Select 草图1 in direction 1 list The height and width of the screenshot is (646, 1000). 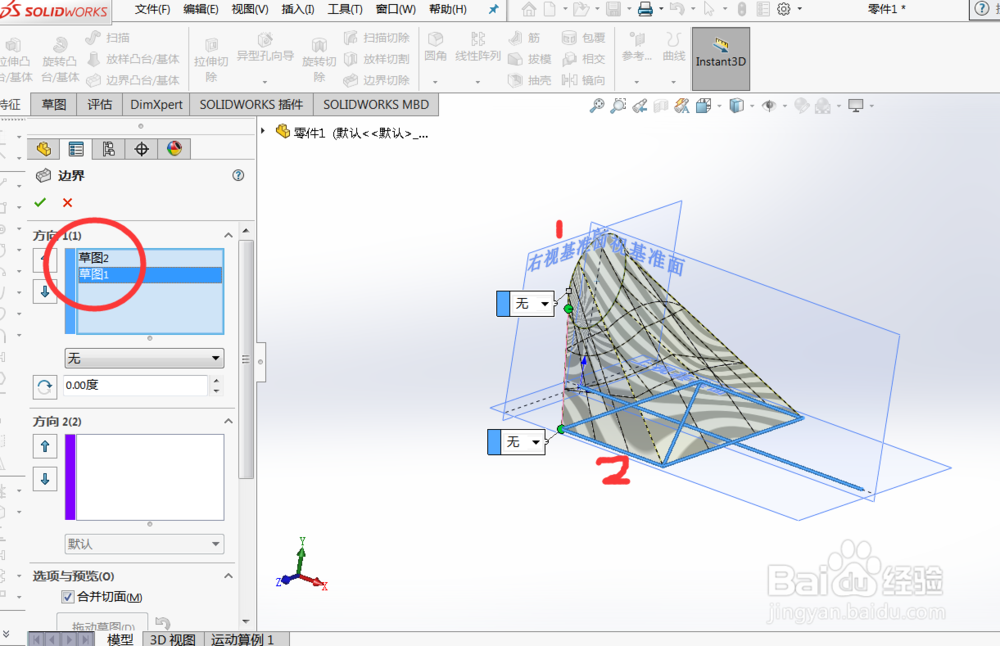150,274
